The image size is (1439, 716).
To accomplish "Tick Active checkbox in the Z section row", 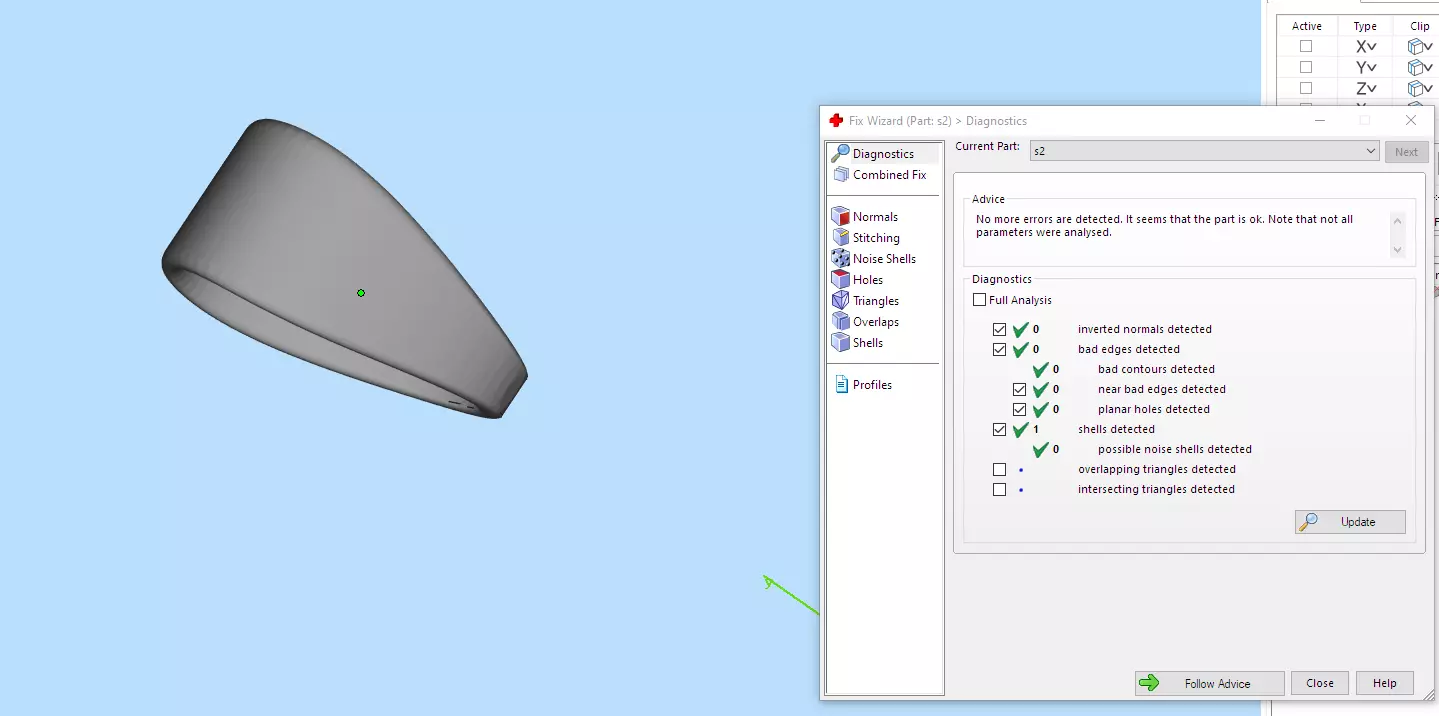I will pyautogui.click(x=1306, y=88).
